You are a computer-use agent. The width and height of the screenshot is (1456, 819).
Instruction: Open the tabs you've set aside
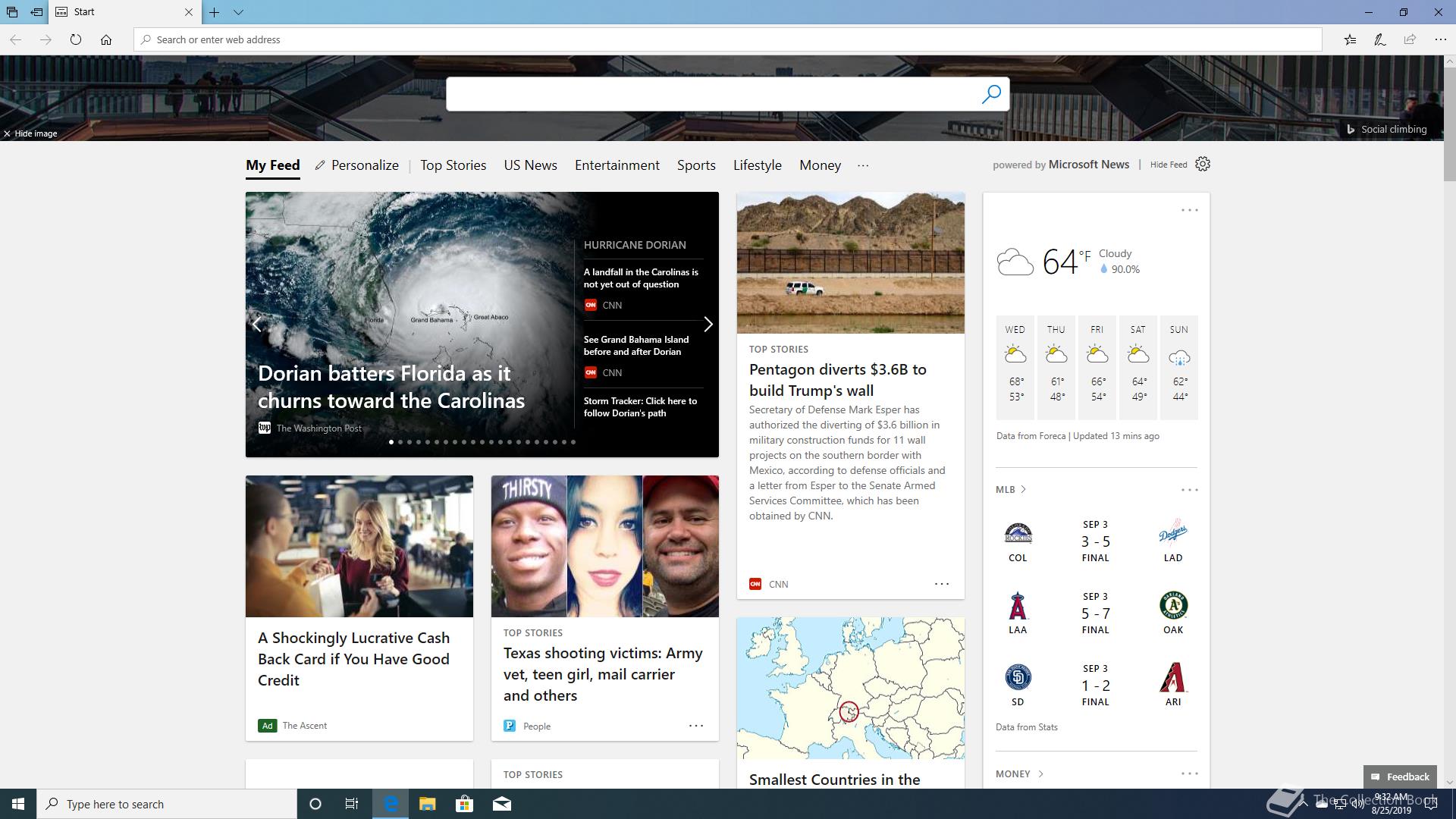point(12,12)
